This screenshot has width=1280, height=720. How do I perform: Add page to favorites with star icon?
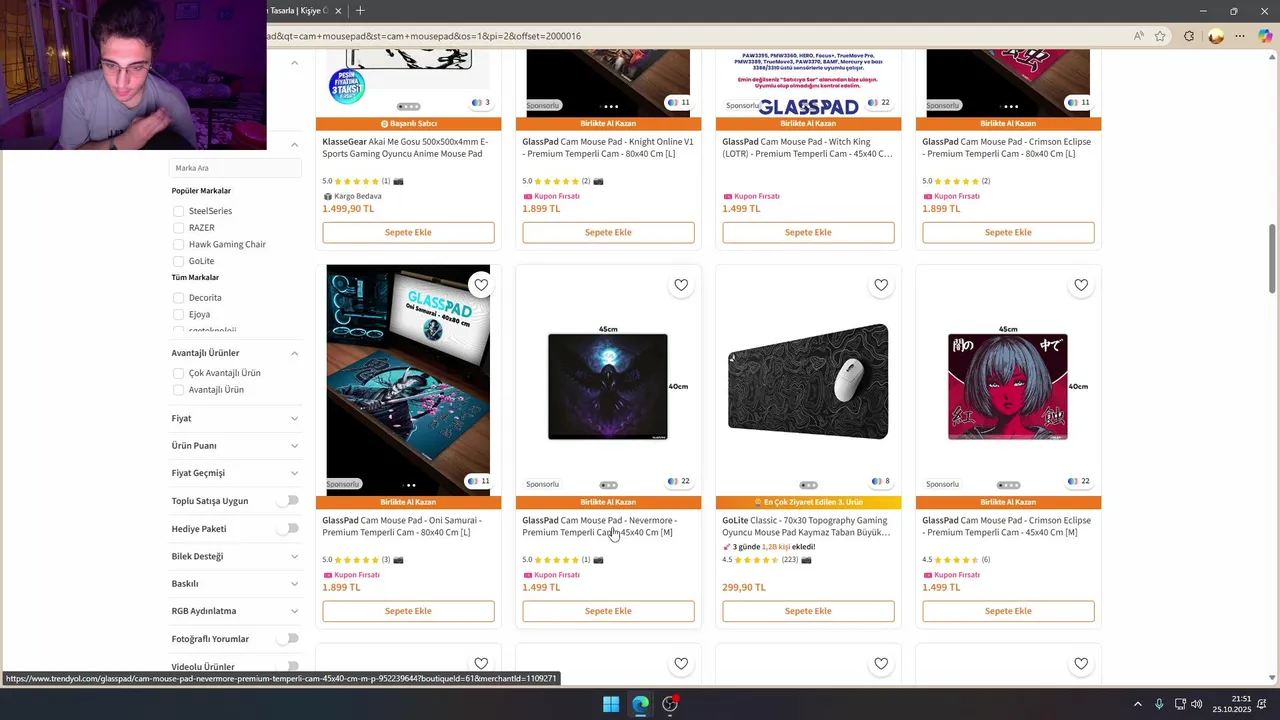pyautogui.click(x=1160, y=36)
